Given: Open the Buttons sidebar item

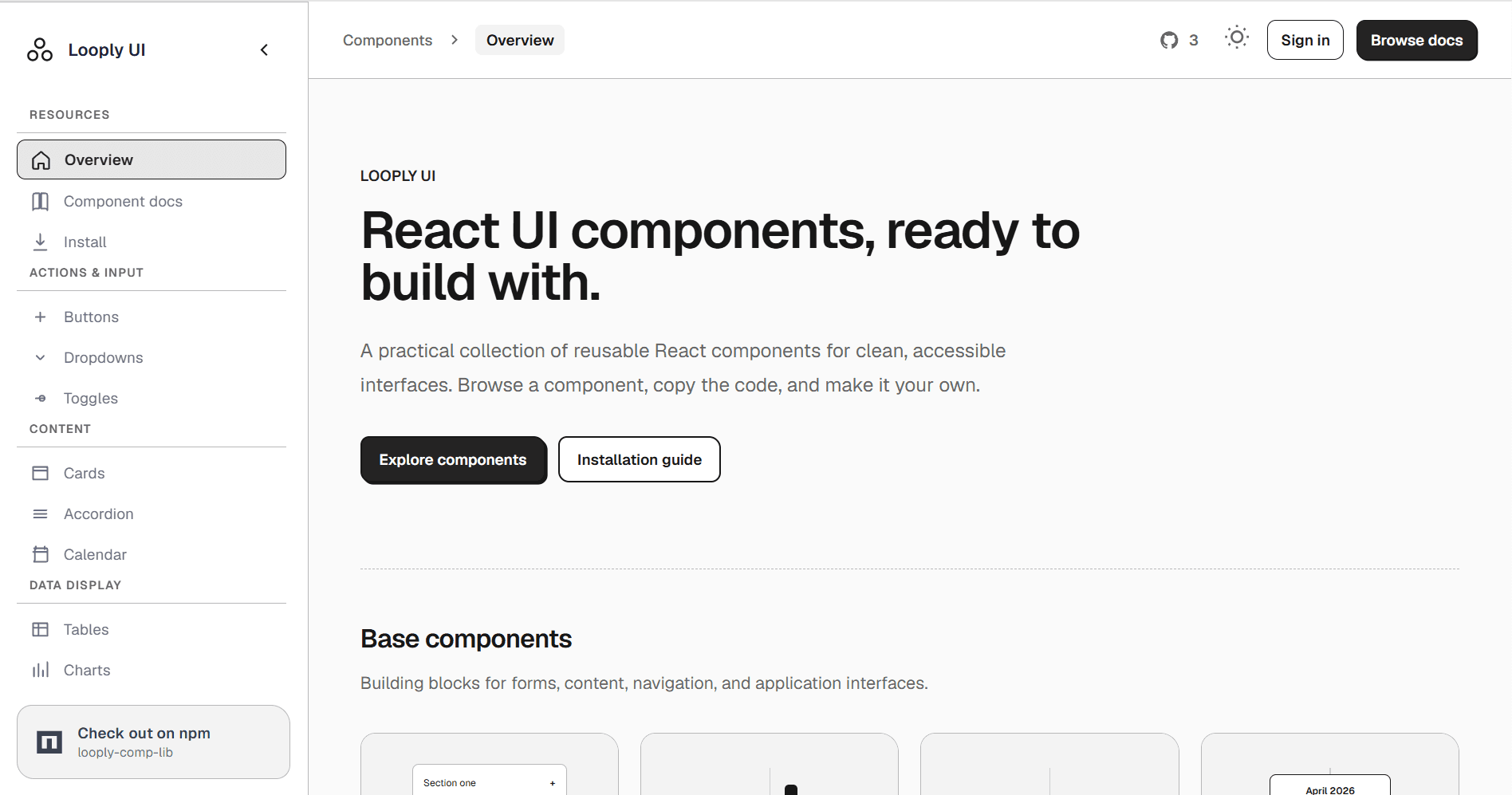Looking at the screenshot, I should [x=152, y=317].
